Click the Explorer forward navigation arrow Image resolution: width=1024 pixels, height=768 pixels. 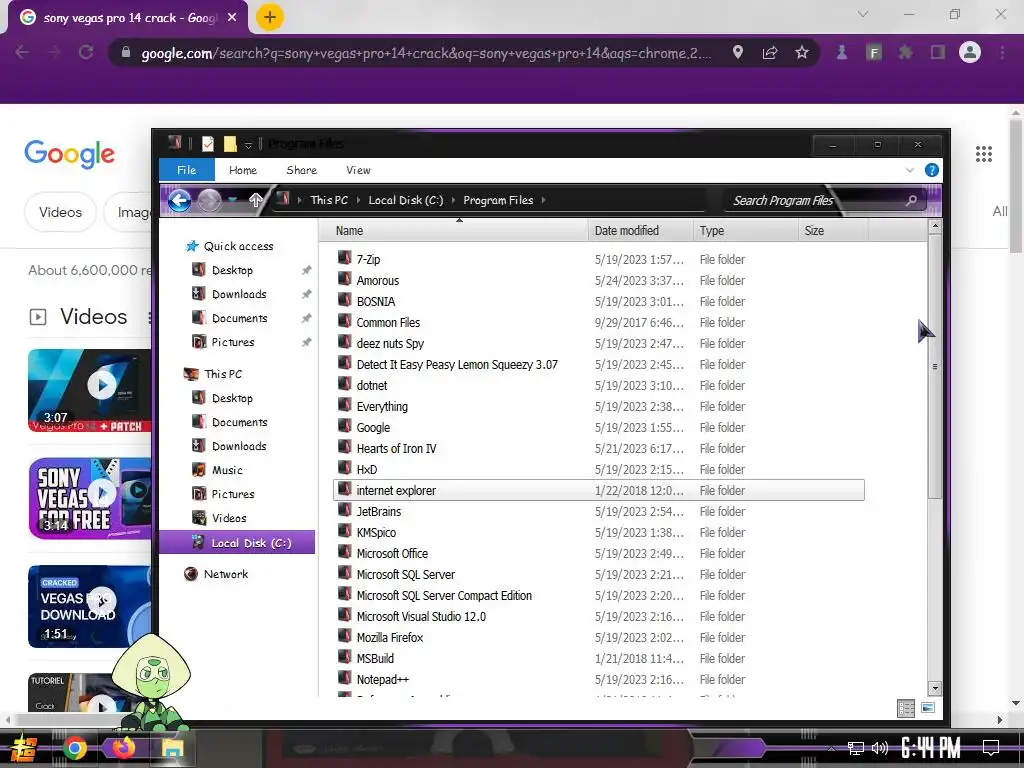tap(209, 200)
